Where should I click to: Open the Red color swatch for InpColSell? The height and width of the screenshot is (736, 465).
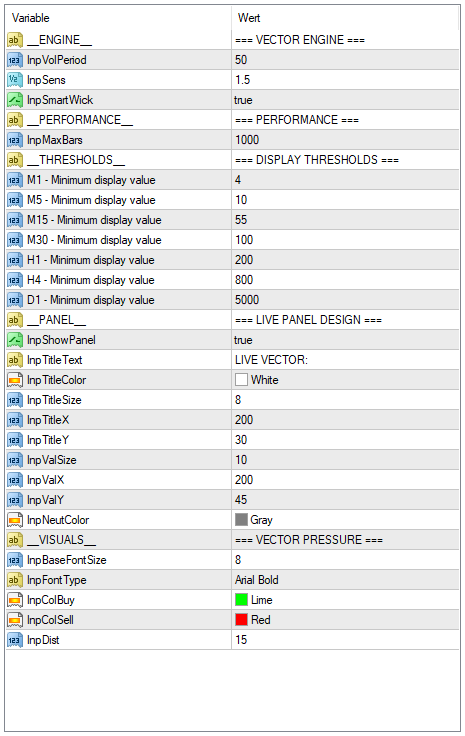click(x=241, y=620)
